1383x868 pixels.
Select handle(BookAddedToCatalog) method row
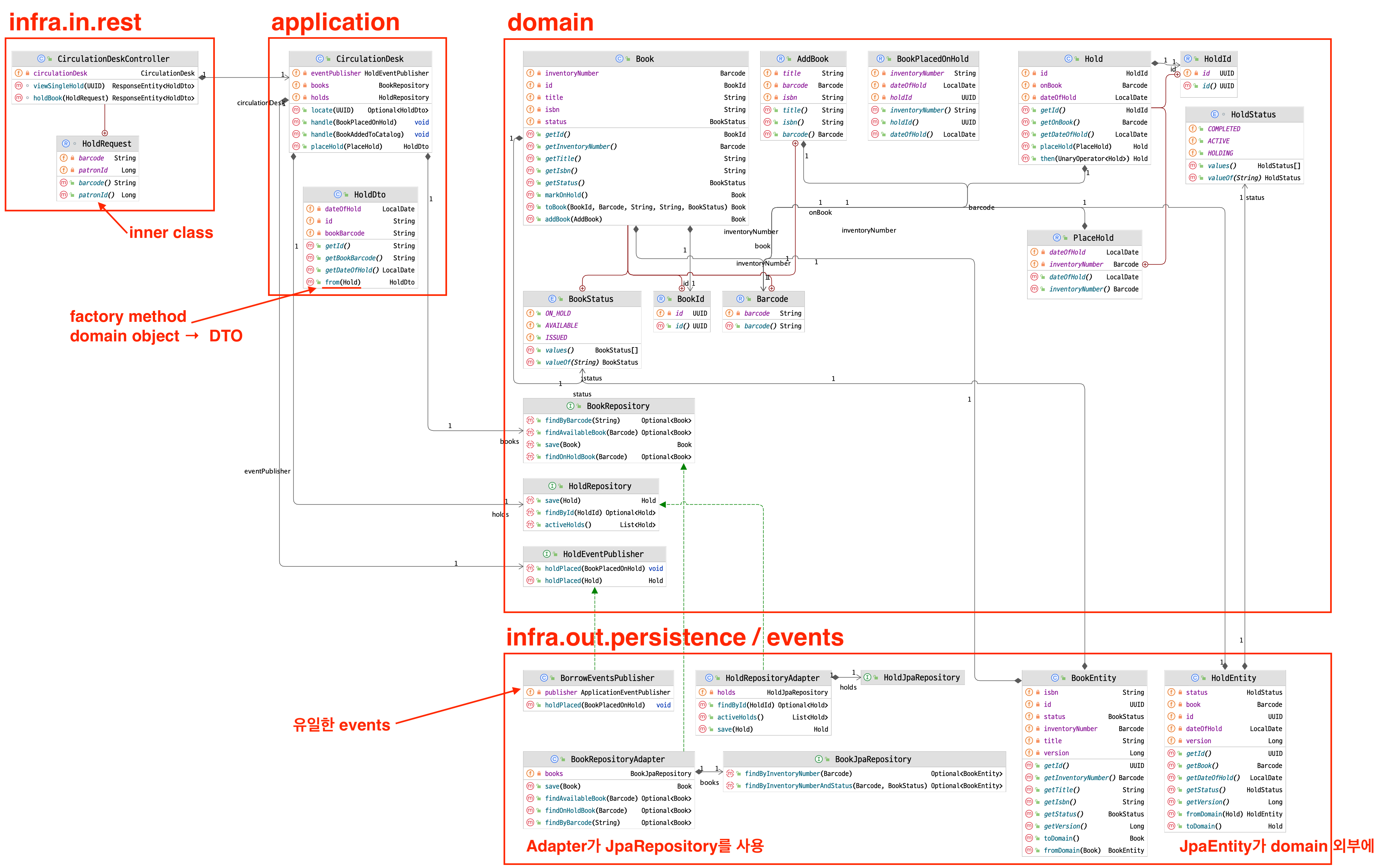[x=360, y=134]
